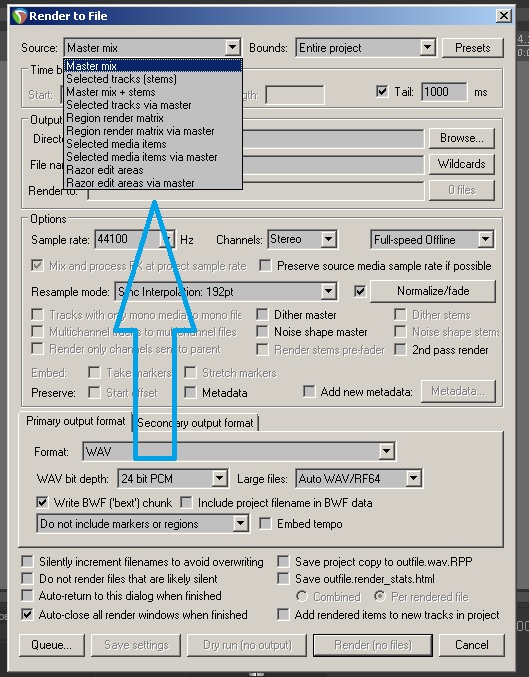Toggle Auto-close all render windows checkbox
The height and width of the screenshot is (677, 529).
[27, 614]
